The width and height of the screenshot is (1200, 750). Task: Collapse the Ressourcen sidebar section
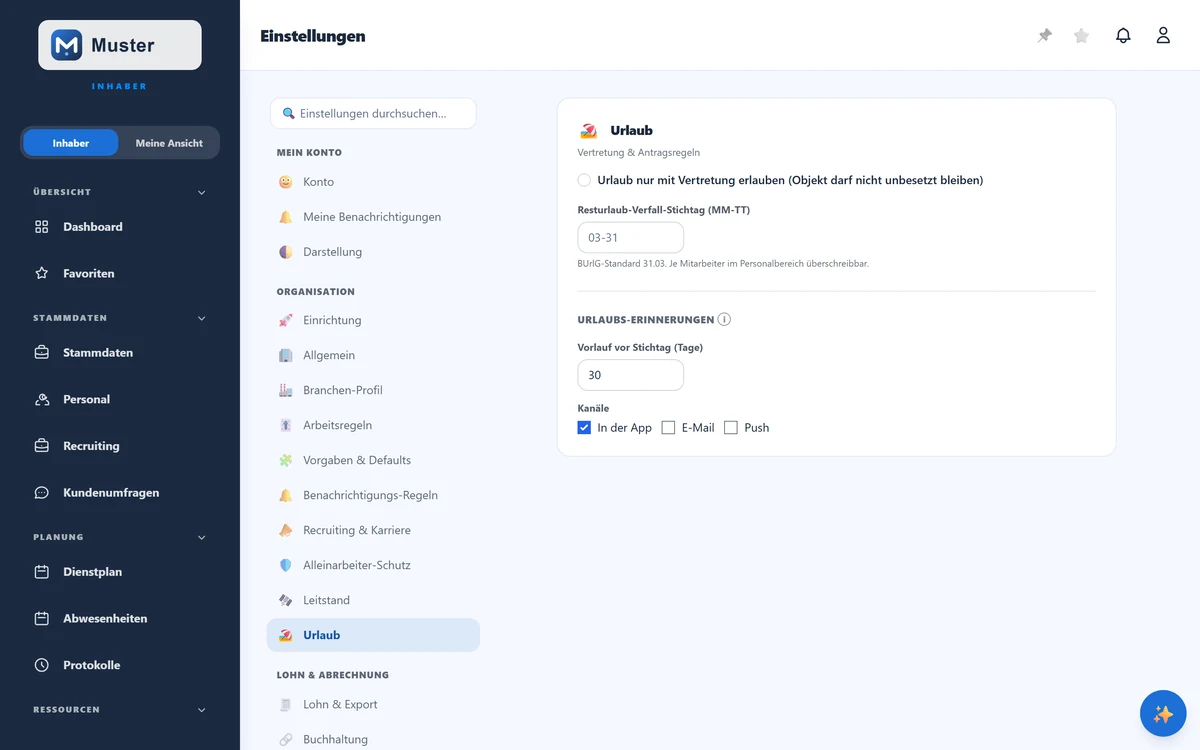click(201, 710)
